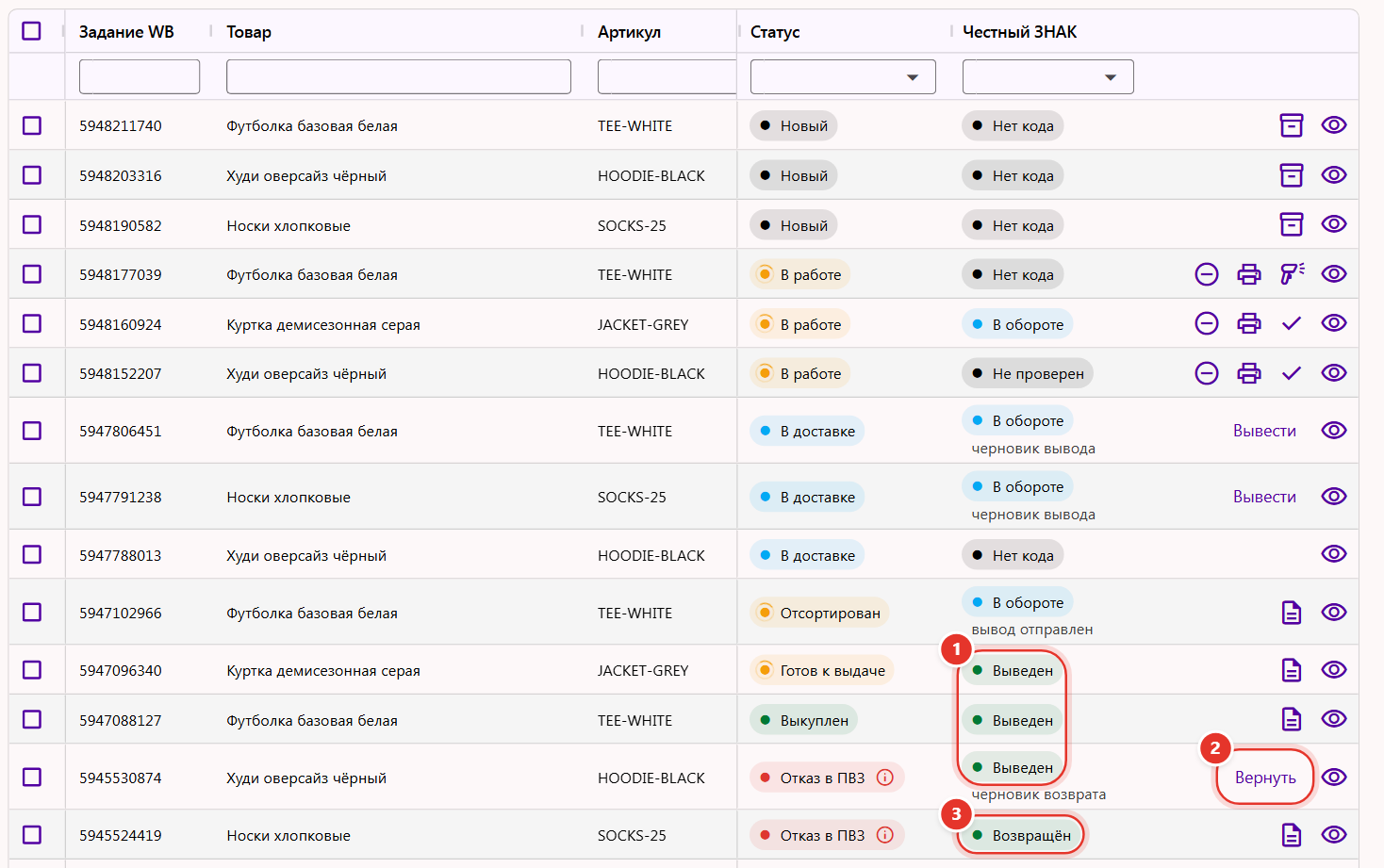Focus the Задание WB filter input
The image size is (1384, 868).
coord(140,76)
